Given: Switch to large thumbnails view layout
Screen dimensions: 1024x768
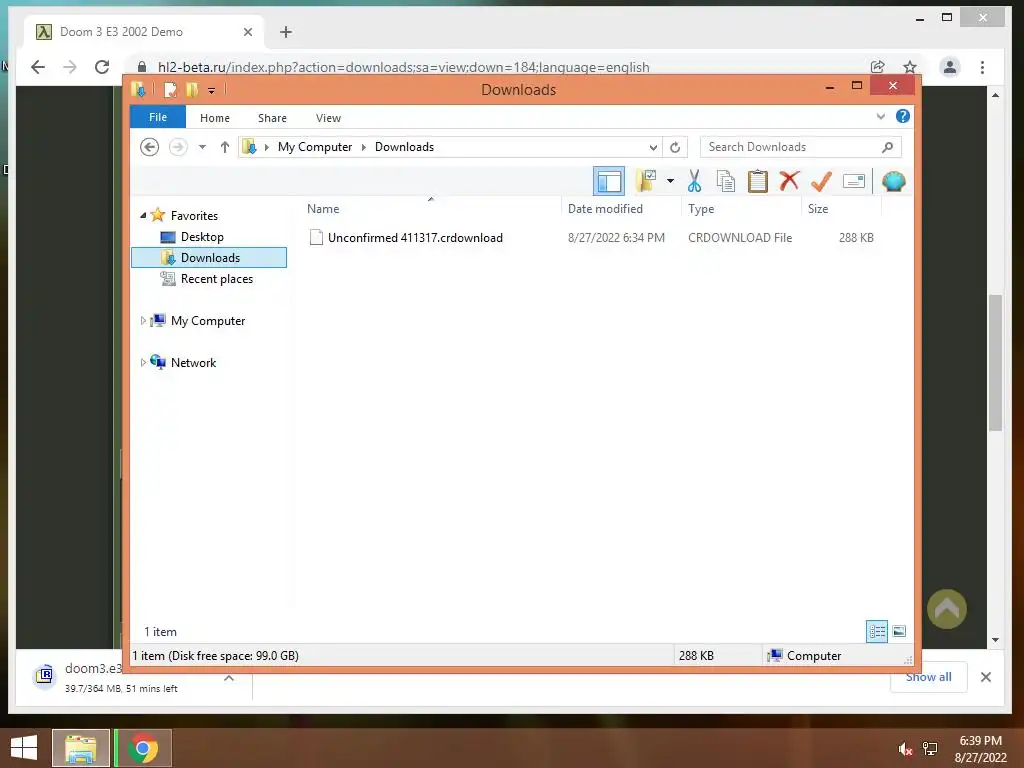Looking at the screenshot, I should 899,631.
